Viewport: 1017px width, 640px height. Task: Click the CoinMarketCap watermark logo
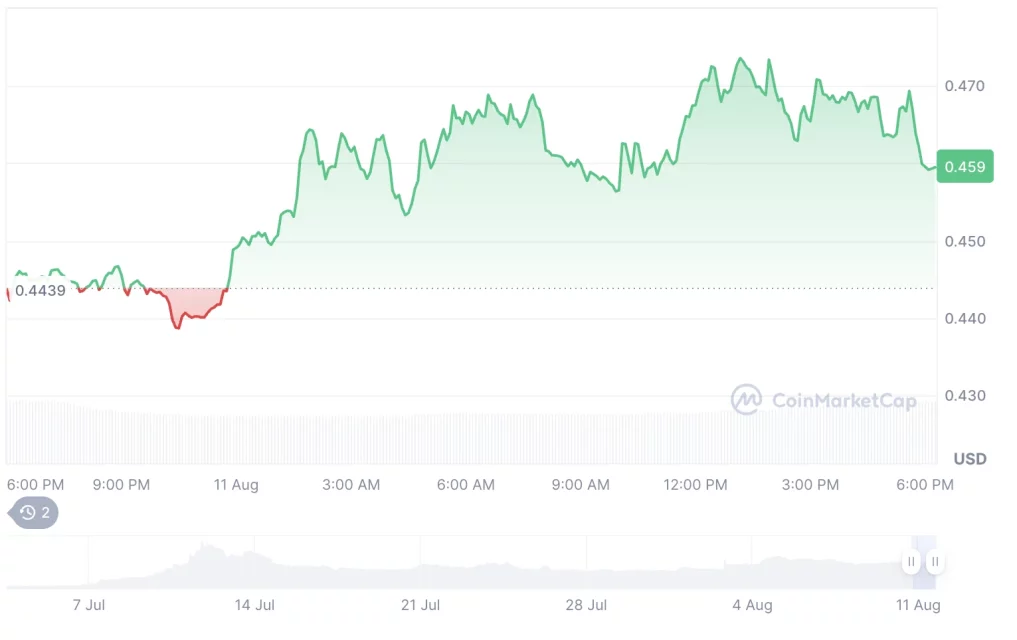747,400
